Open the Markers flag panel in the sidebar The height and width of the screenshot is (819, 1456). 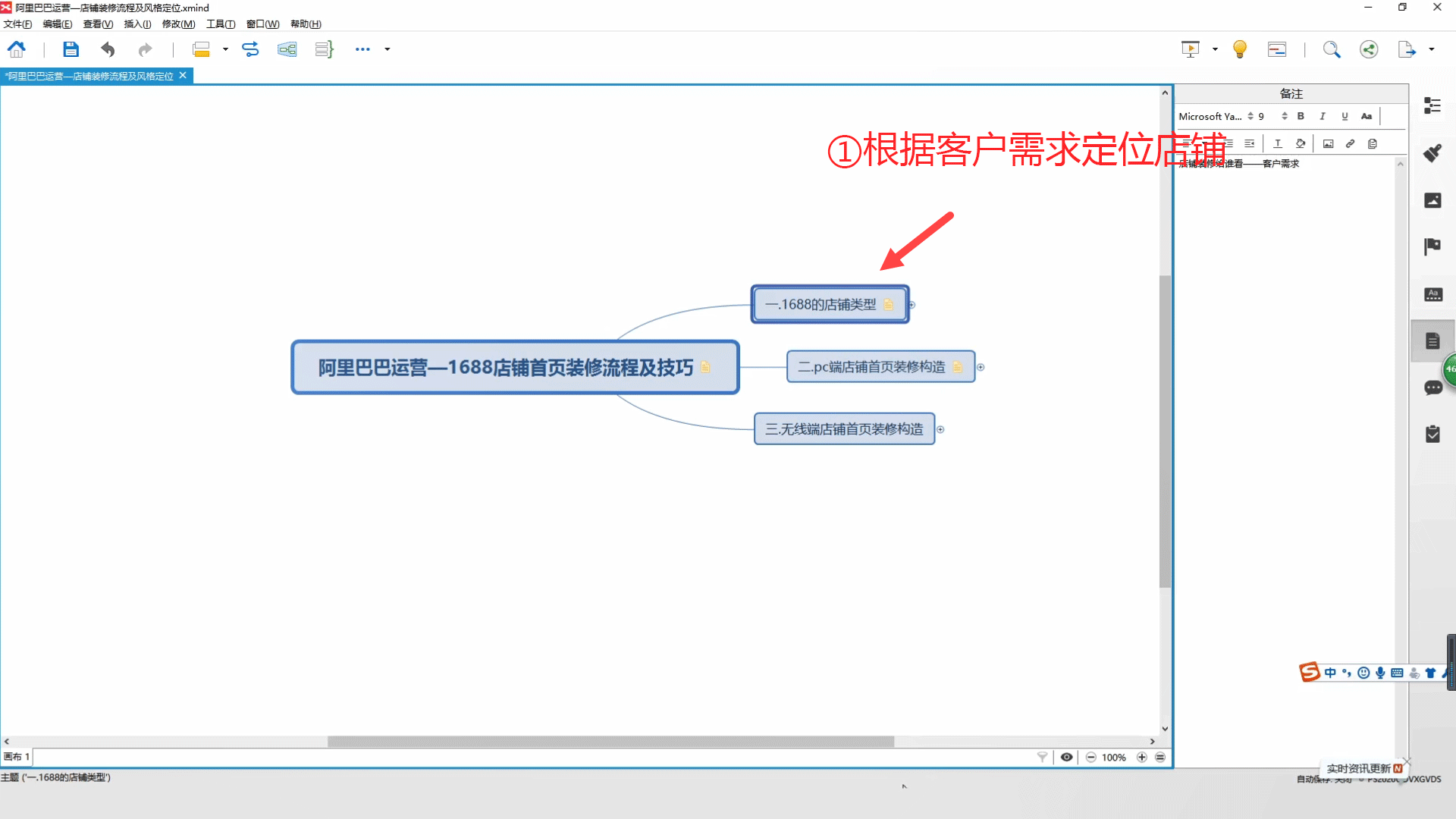pyautogui.click(x=1432, y=246)
